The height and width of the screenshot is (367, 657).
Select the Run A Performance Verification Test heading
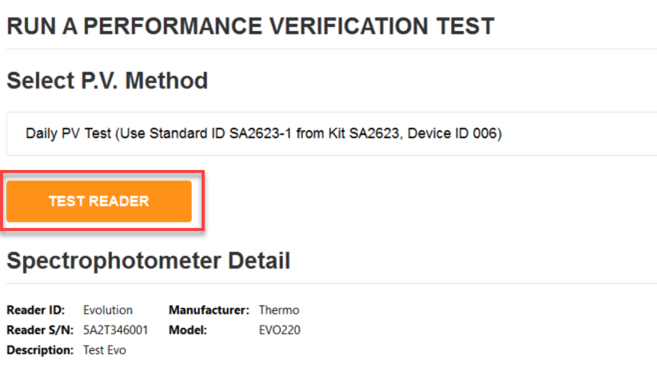(251, 26)
